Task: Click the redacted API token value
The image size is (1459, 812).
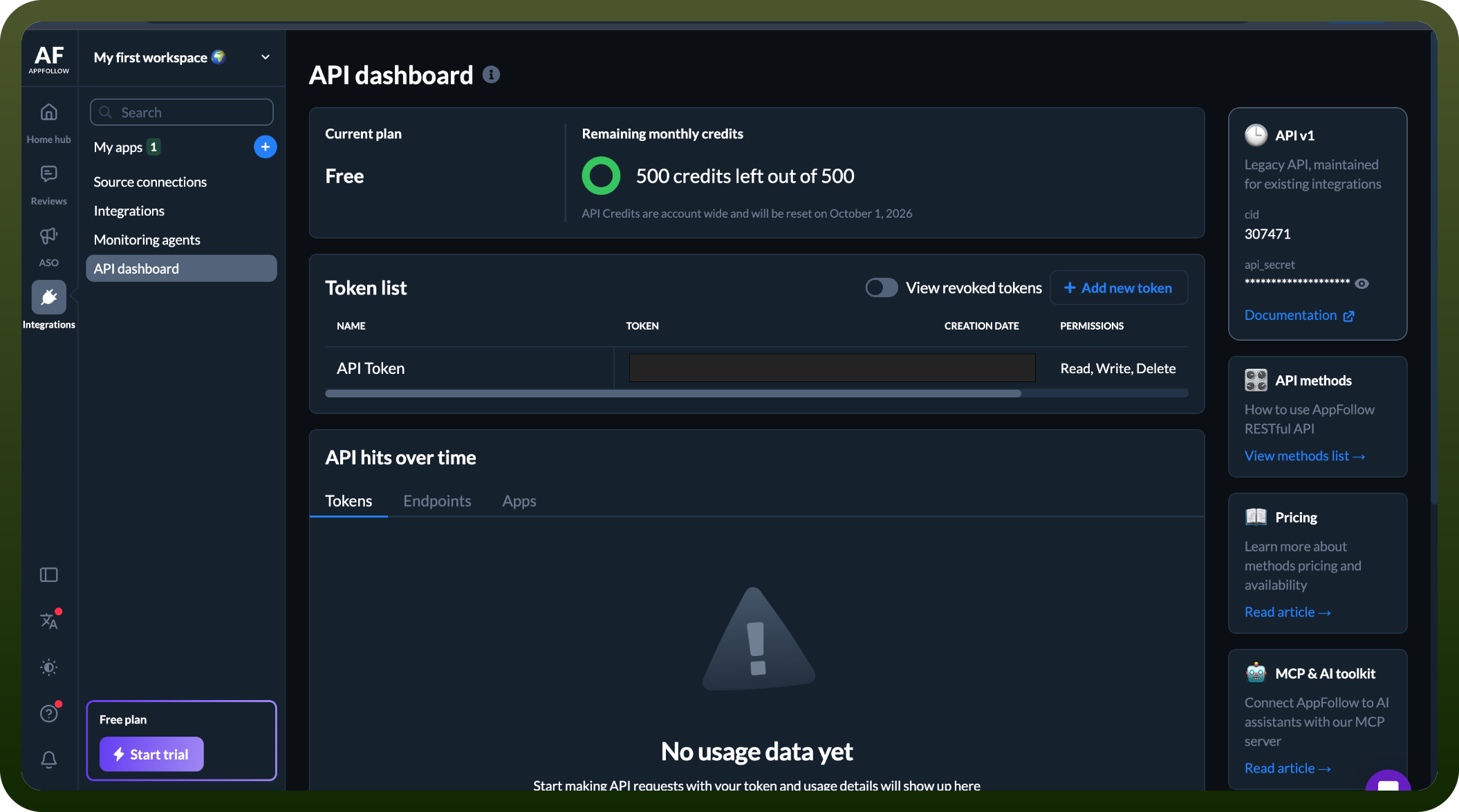Action: (833, 368)
